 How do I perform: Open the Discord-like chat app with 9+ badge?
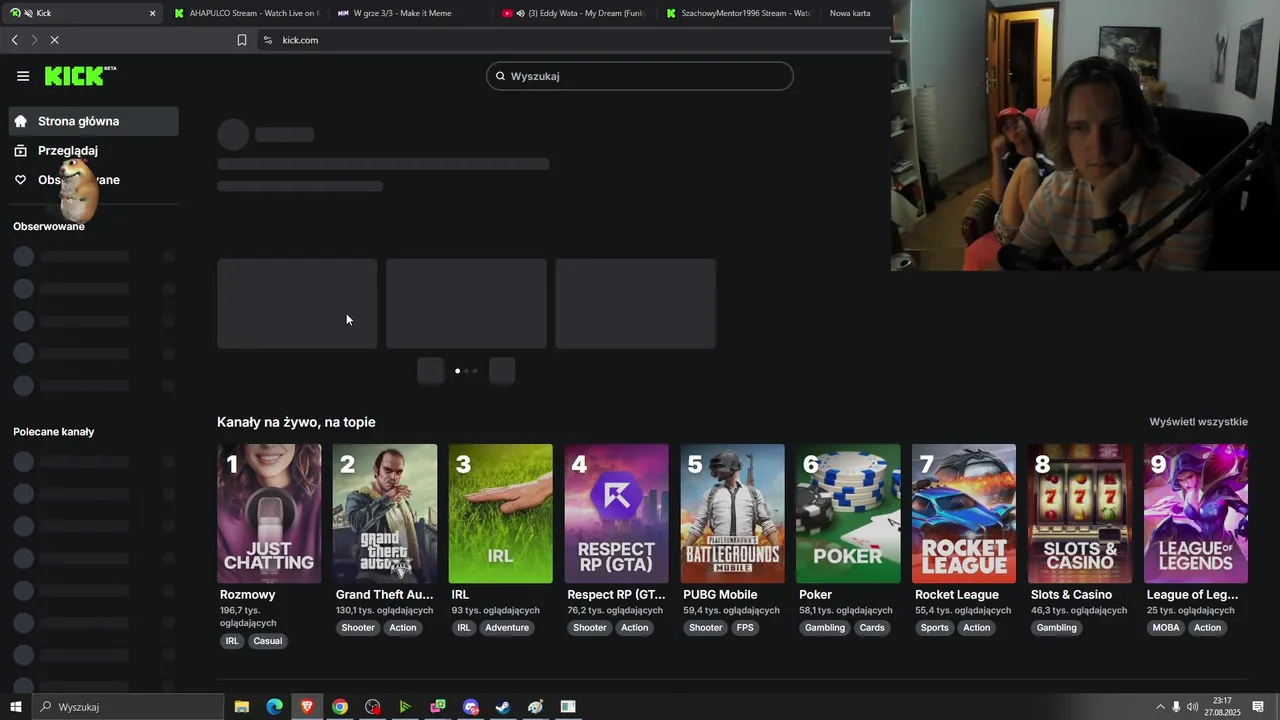coord(471,707)
